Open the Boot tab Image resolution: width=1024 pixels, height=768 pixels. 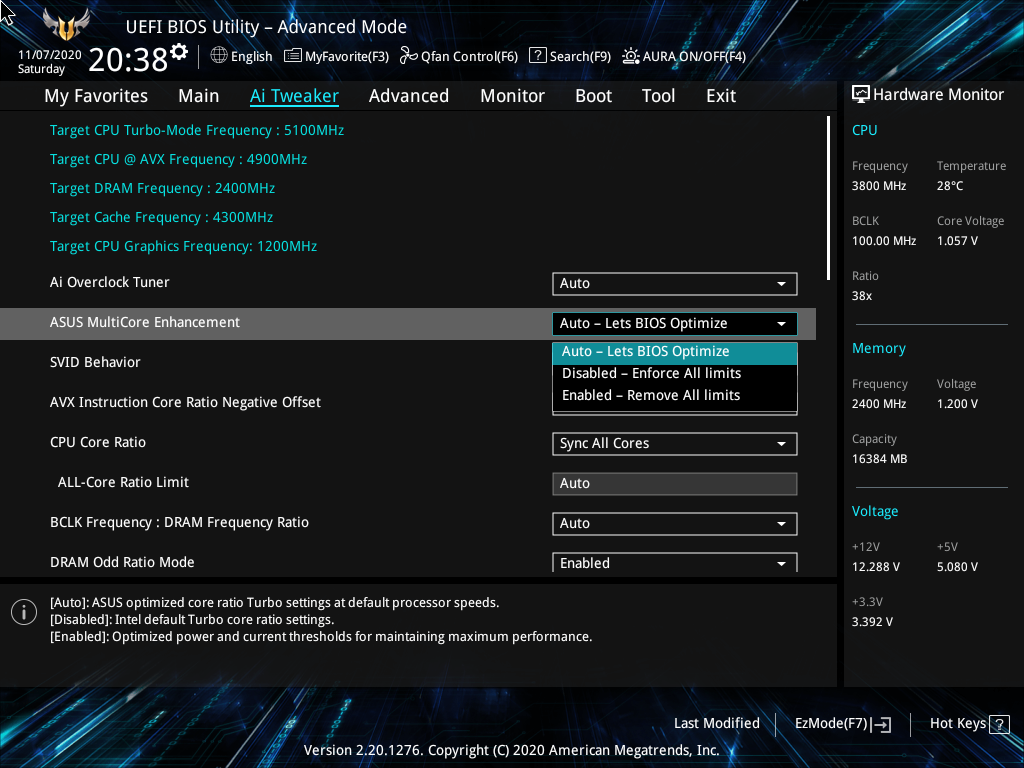coord(593,96)
